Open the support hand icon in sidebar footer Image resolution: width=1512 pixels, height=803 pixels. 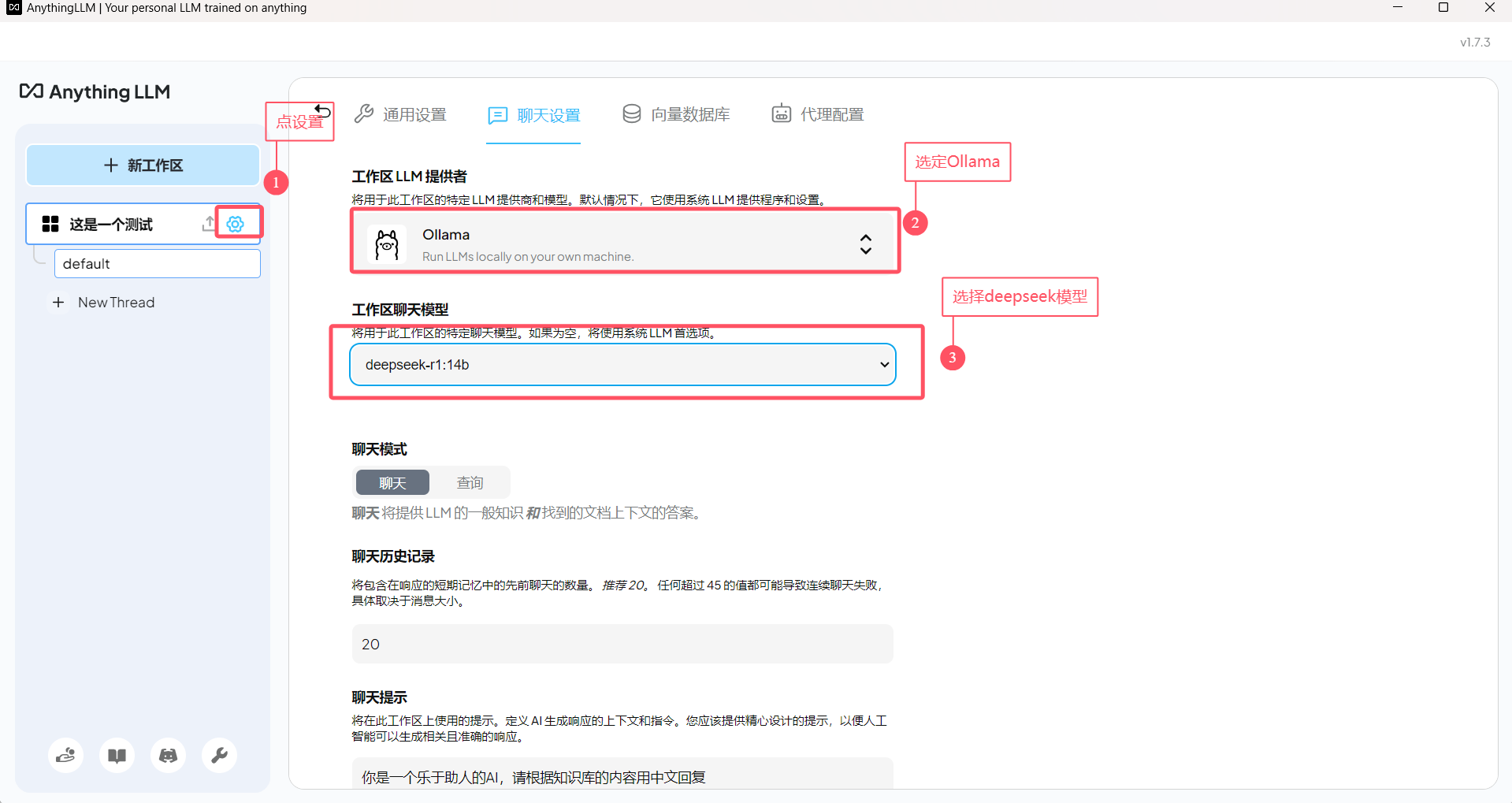point(66,756)
